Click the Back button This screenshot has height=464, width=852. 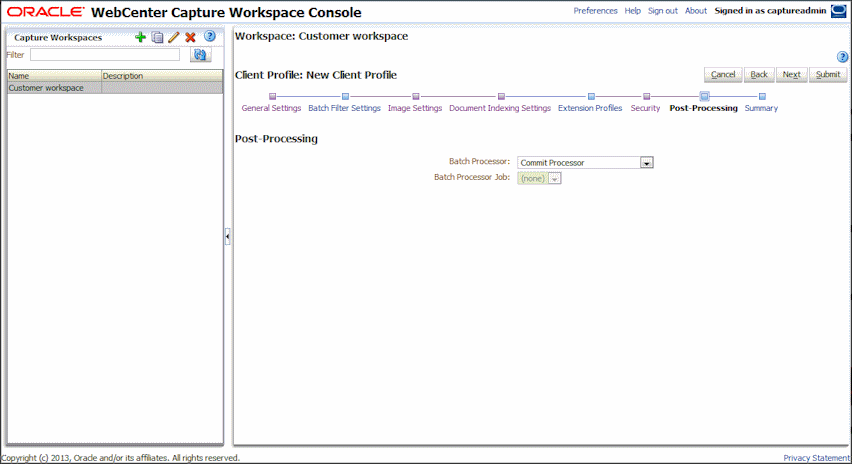click(759, 74)
